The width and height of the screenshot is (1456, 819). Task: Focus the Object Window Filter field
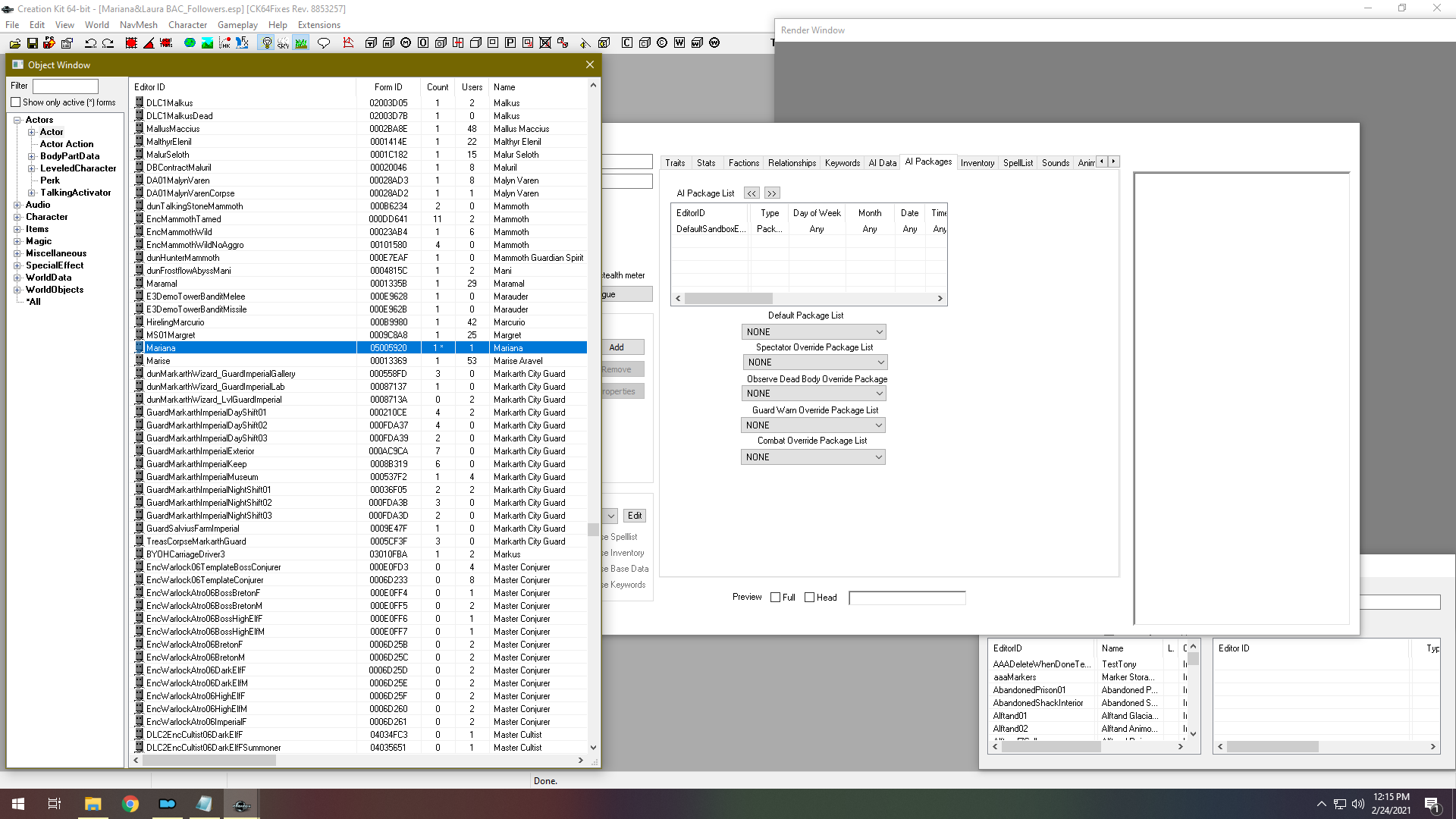pos(65,86)
